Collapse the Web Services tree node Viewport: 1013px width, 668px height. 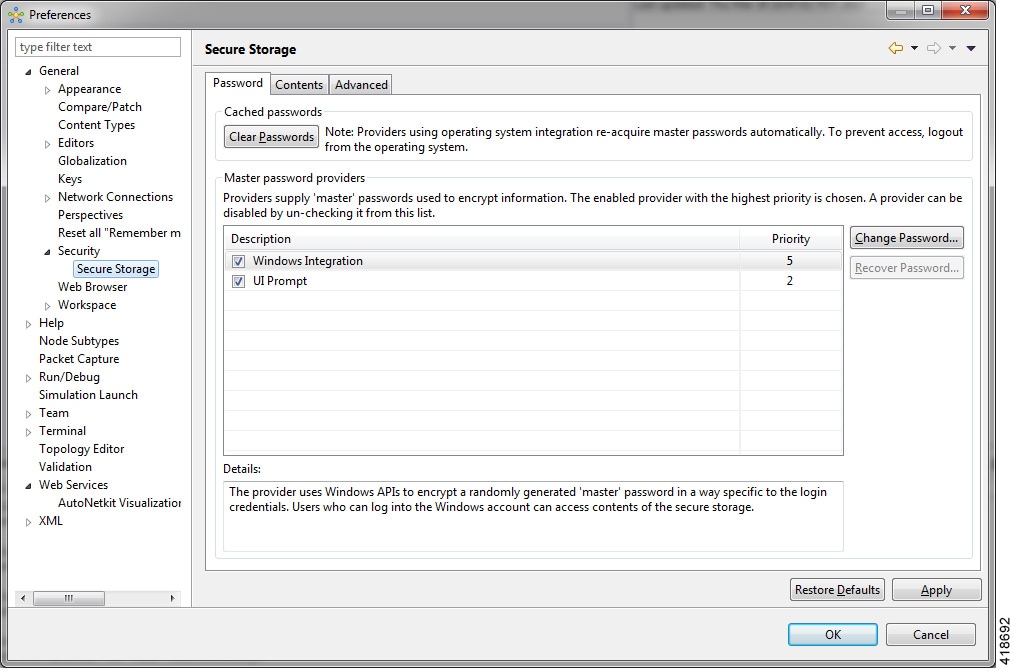[x=28, y=486]
